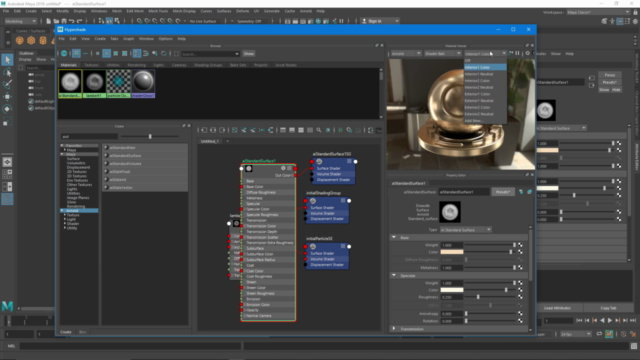This screenshot has height=360, width=640.
Task: Open the Type dropdown in Property Editor
Action: pyautogui.click(x=466, y=230)
